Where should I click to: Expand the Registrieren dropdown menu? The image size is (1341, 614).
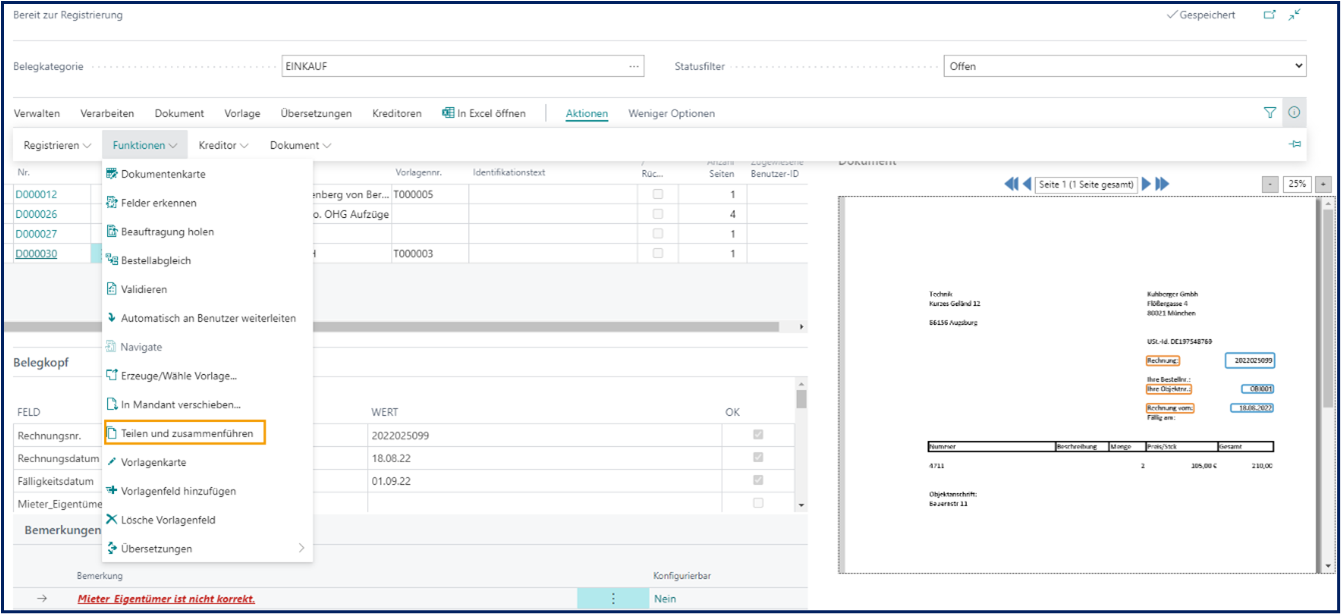click(57, 145)
